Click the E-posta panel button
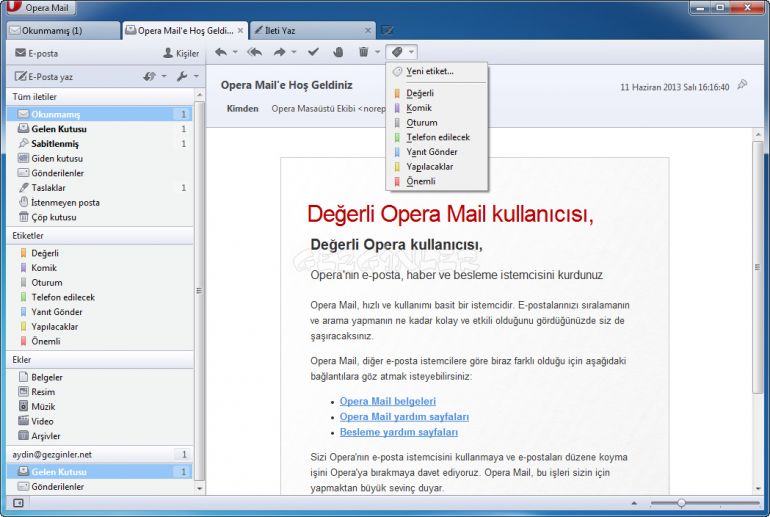This screenshot has width=770, height=517. click(37, 53)
